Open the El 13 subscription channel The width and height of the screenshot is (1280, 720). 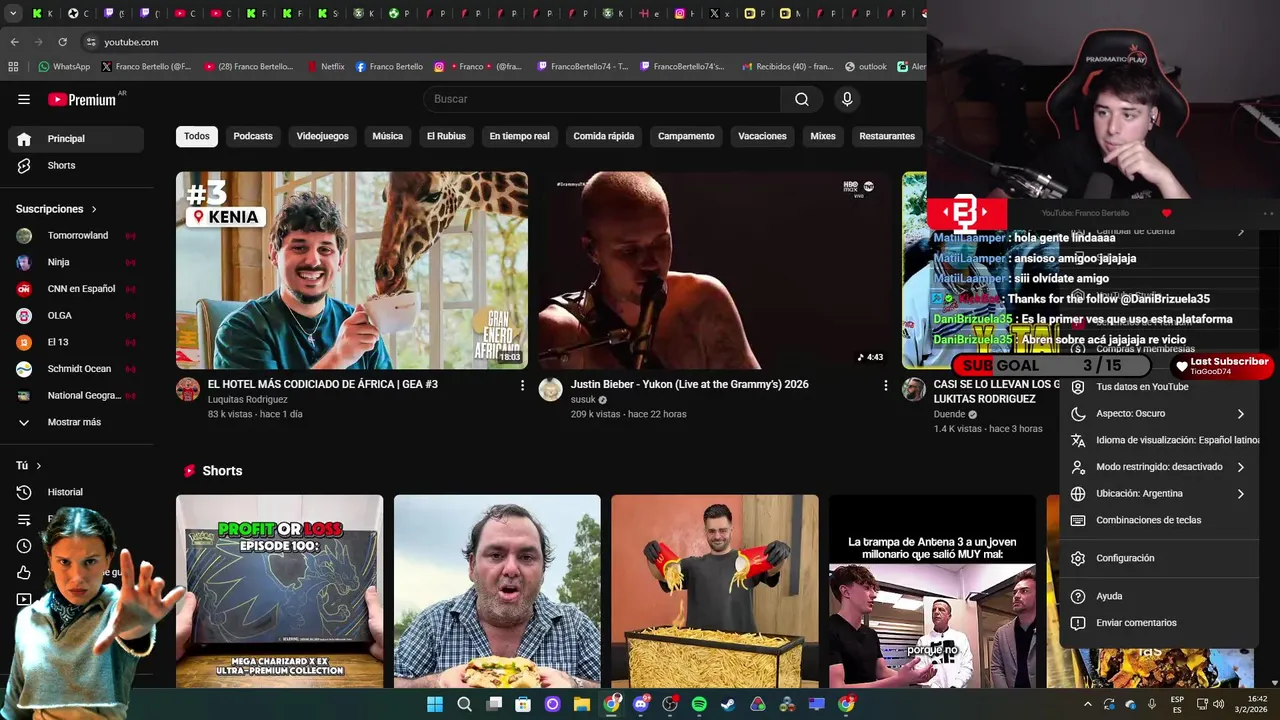(76, 342)
